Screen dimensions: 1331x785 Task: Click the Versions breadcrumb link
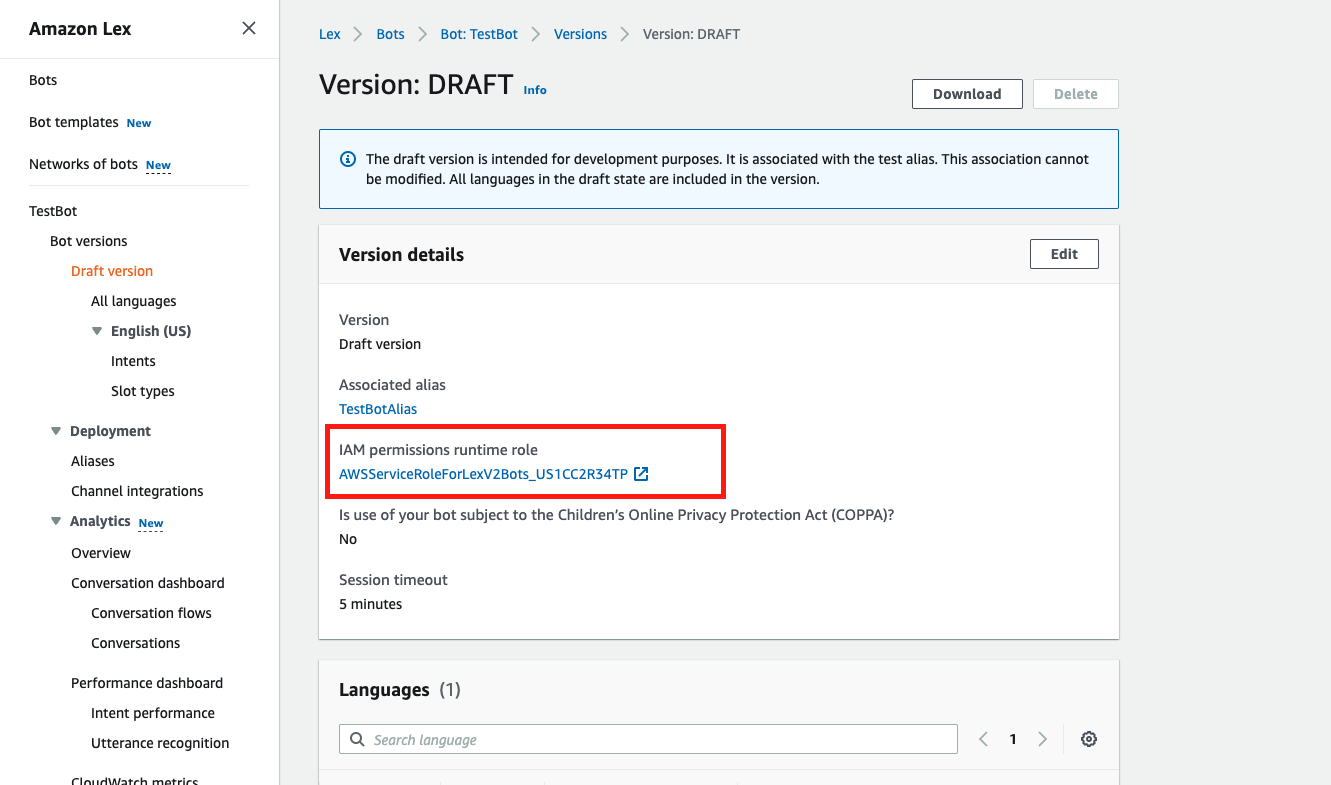(580, 34)
